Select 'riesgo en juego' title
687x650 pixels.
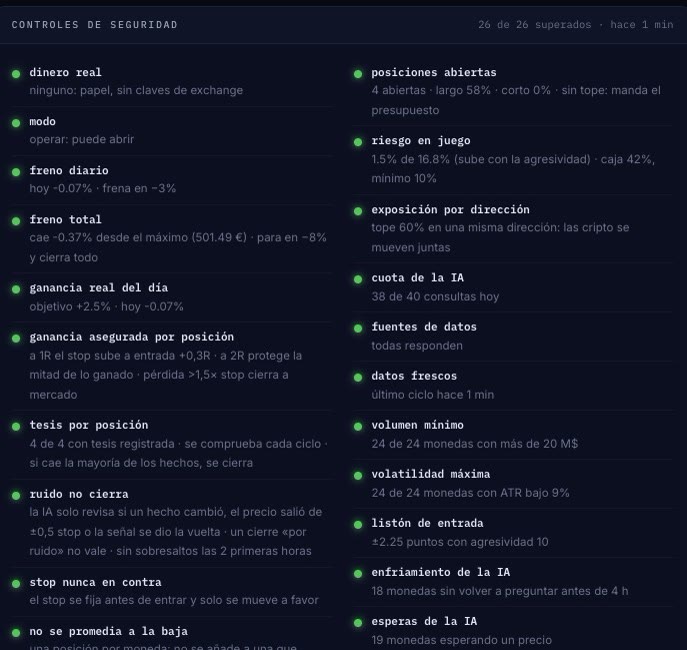coord(421,141)
